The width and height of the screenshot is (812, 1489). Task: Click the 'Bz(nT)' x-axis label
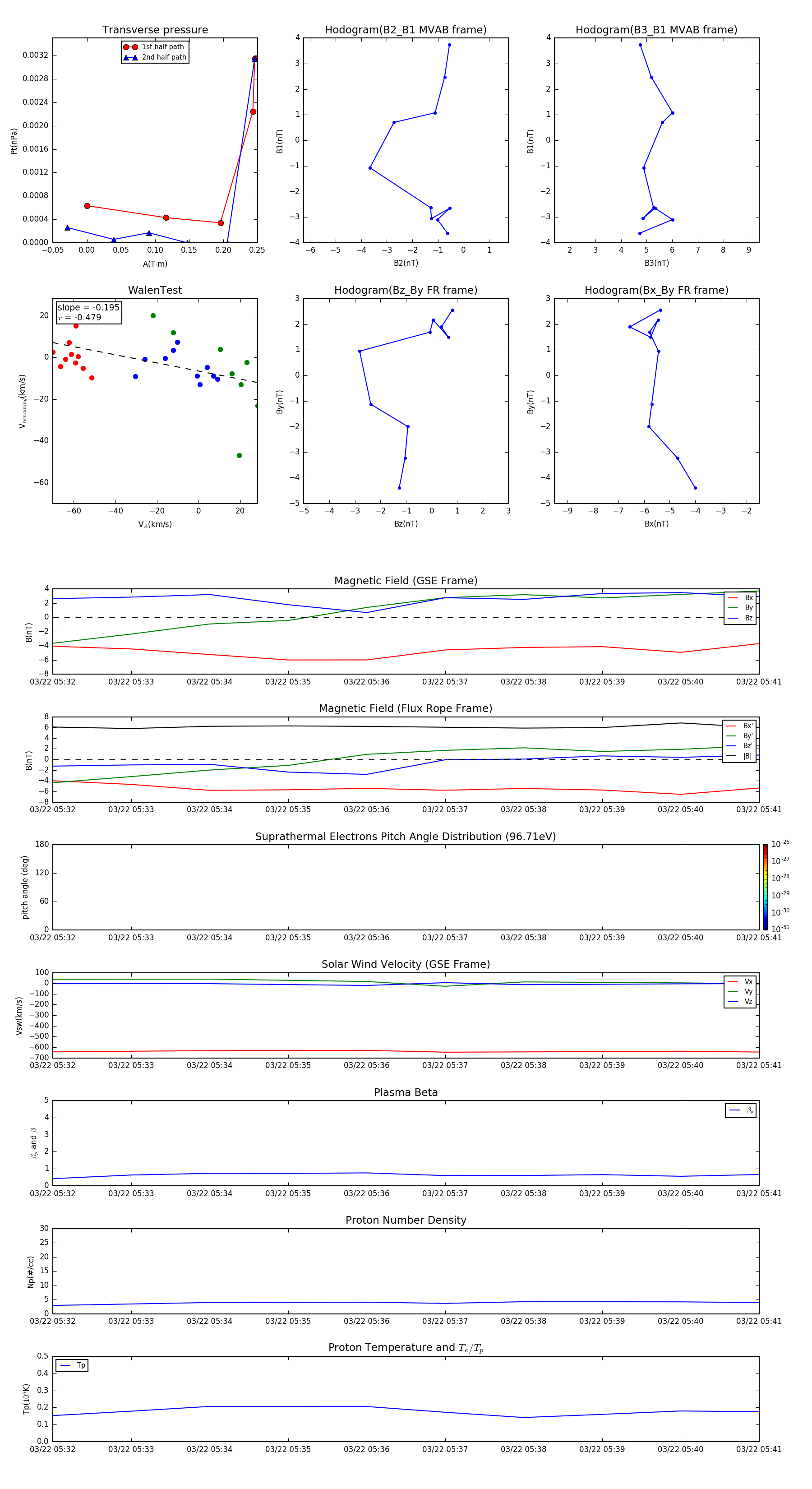click(x=406, y=524)
